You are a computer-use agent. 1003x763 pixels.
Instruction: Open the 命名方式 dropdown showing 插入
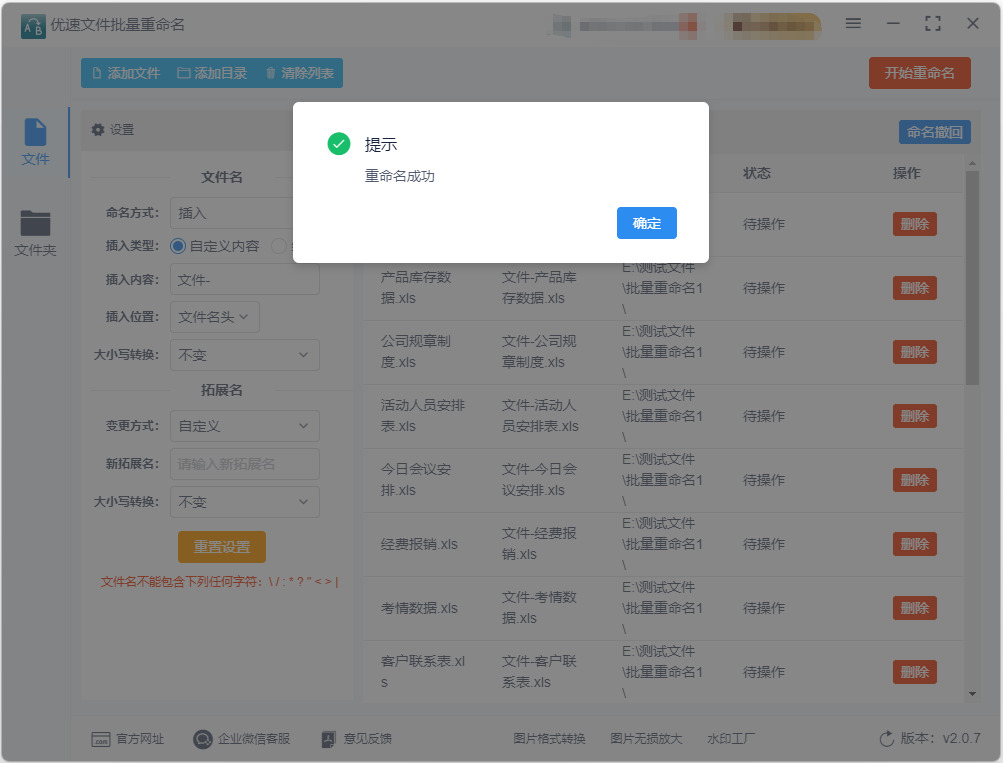click(232, 213)
